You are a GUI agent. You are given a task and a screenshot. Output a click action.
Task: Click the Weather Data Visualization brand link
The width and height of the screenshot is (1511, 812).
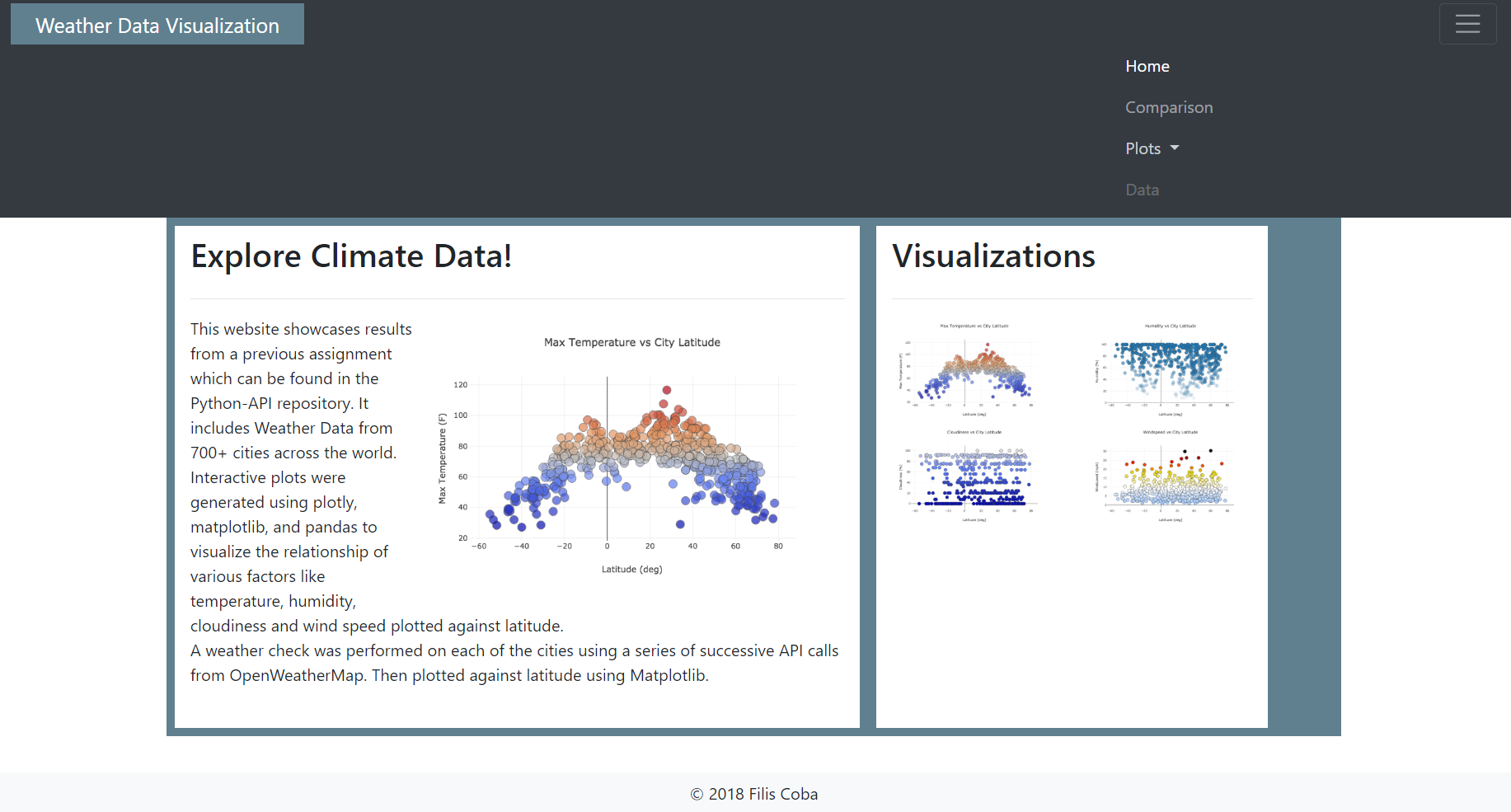click(157, 25)
